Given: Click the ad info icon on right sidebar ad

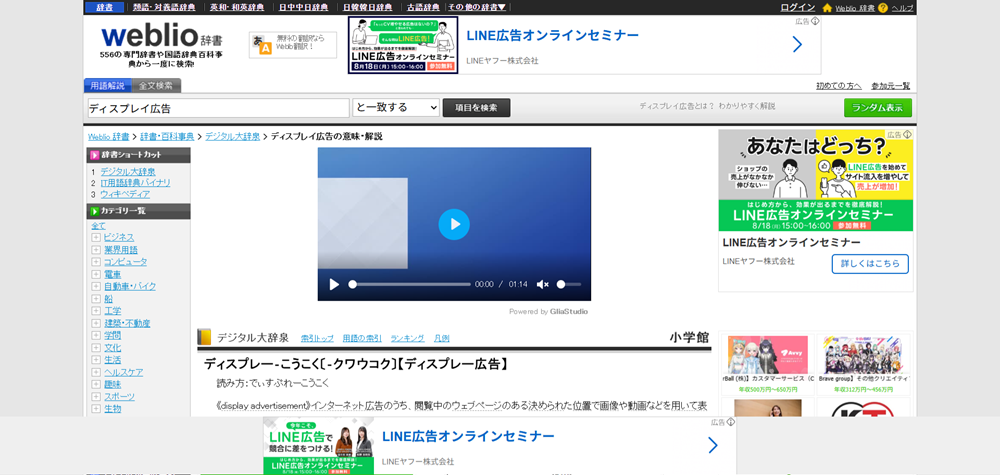Looking at the screenshot, I should (x=908, y=135).
